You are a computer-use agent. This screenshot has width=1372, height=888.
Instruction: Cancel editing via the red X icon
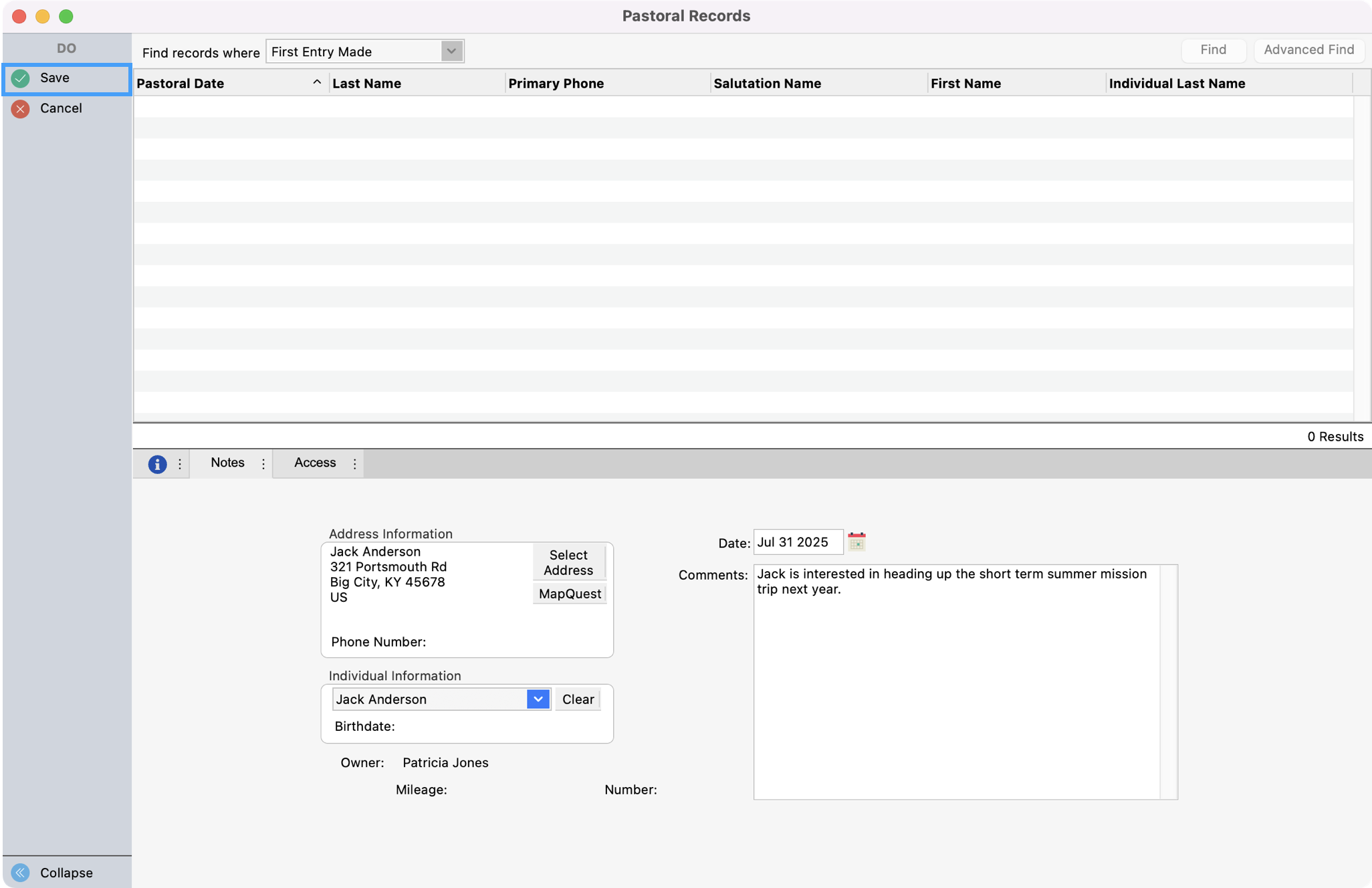[x=20, y=108]
